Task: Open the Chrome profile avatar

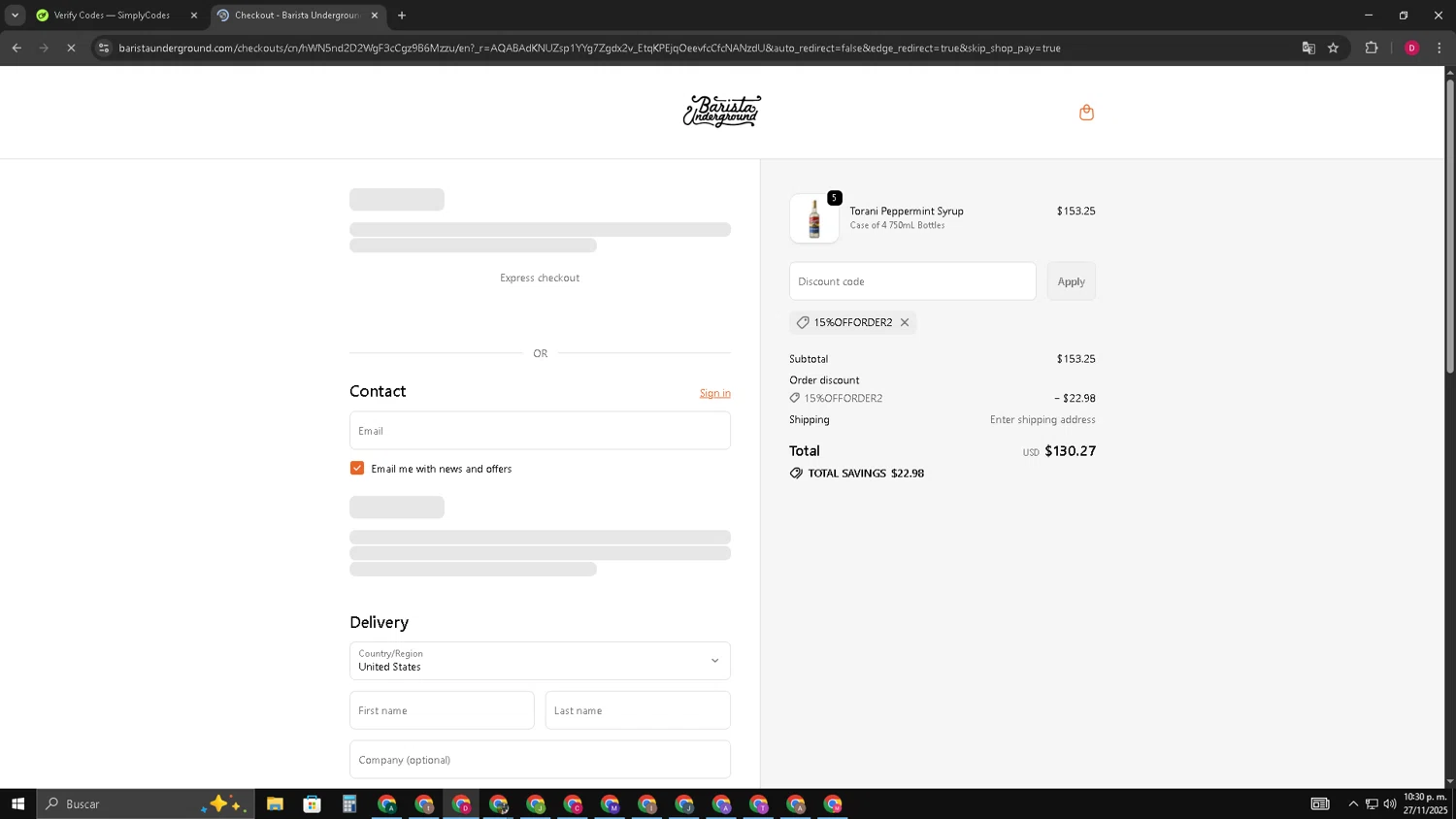Action: coord(1411,48)
